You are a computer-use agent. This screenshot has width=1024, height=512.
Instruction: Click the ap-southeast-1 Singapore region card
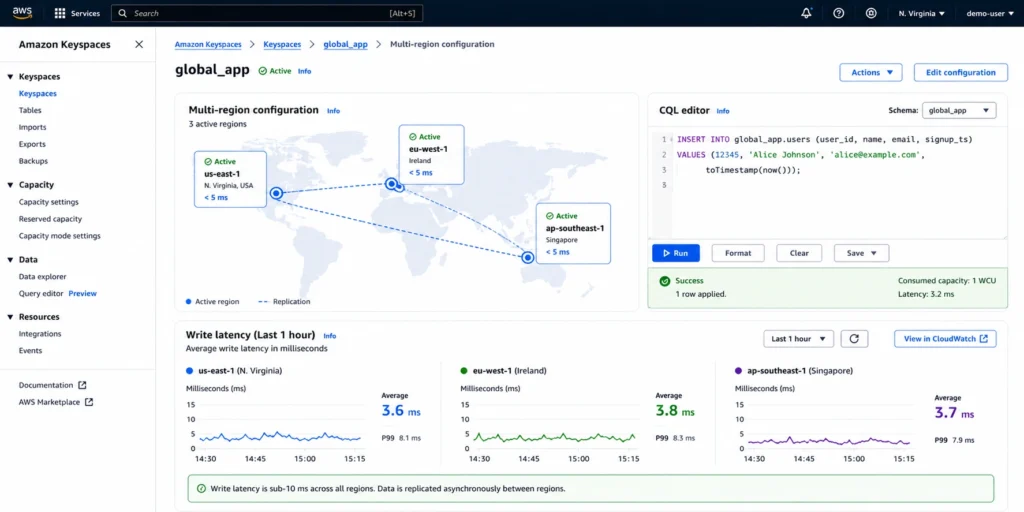point(573,233)
